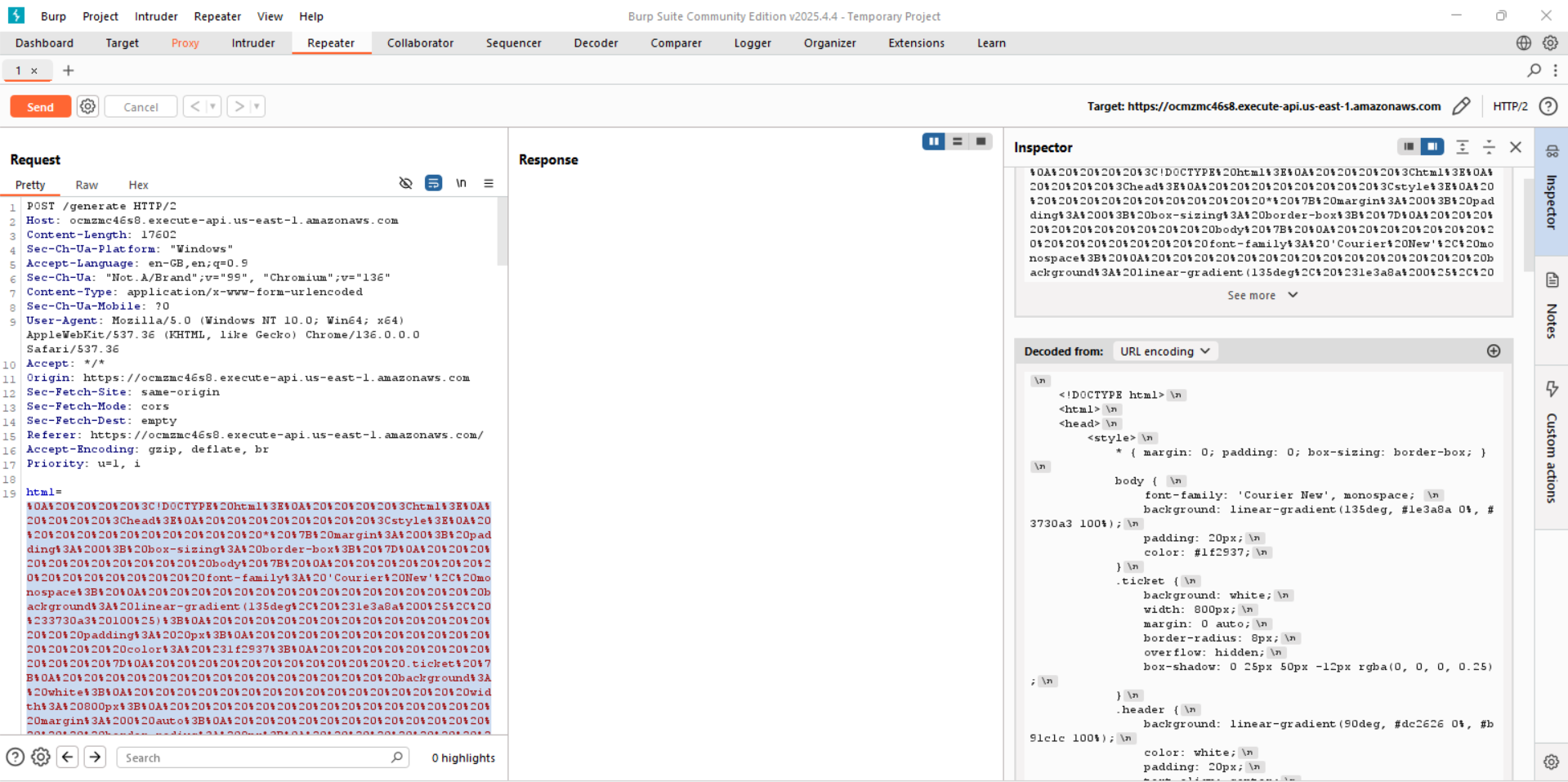Click the Content-Type header line
Image resolution: width=1568 pixels, height=782 pixels.
tap(194, 292)
